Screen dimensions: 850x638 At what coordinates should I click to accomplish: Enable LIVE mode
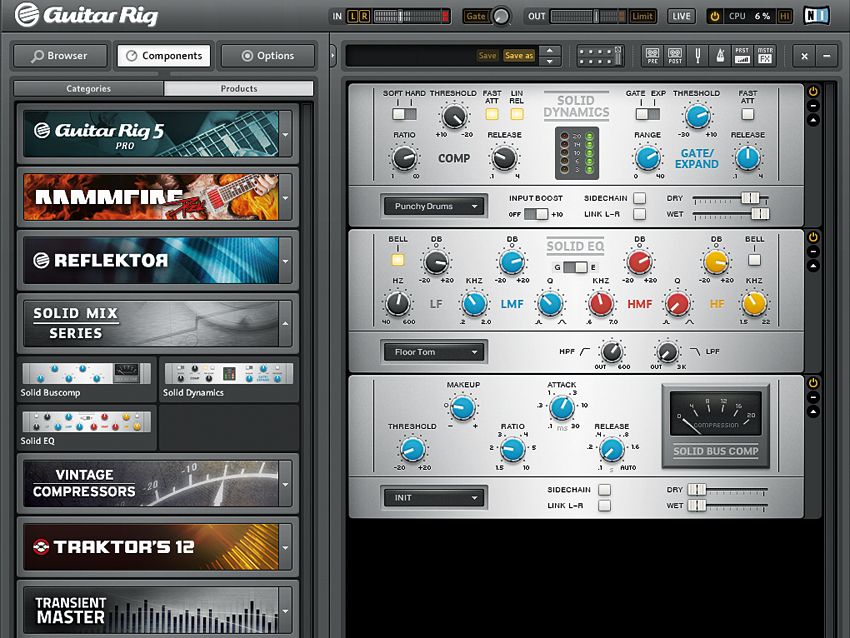click(x=680, y=15)
